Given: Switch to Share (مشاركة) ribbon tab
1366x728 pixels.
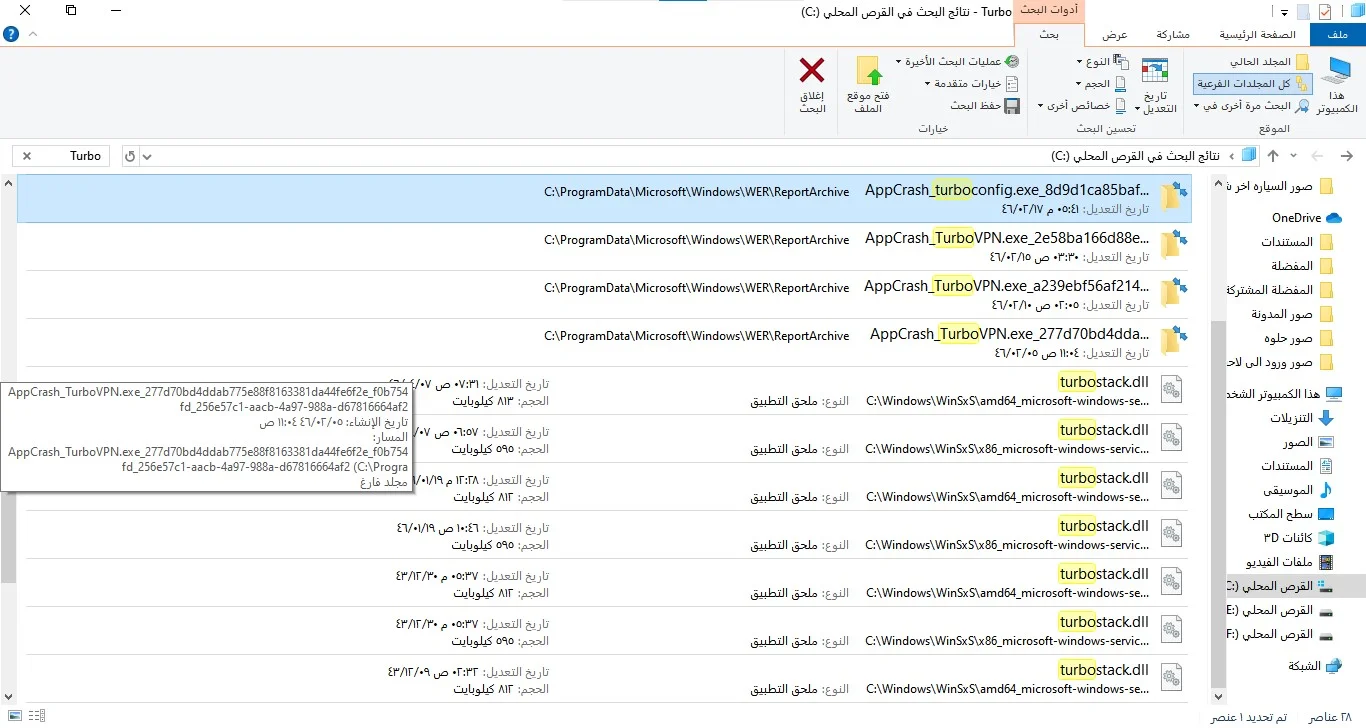Looking at the screenshot, I should coord(1172,35).
